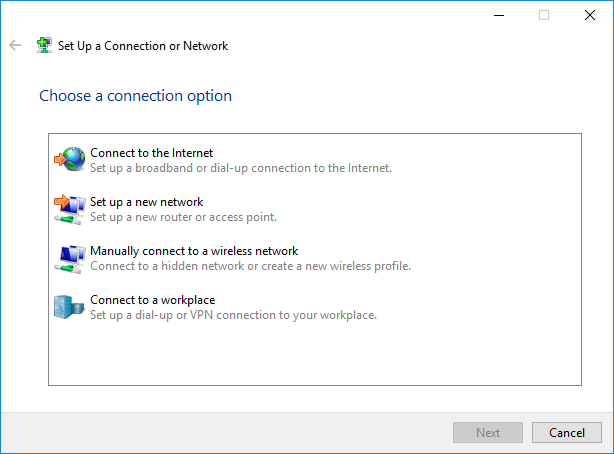The height and width of the screenshot is (454, 614).
Task: Click the "Set Up a Connection or Network" title
Action: coord(143,46)
